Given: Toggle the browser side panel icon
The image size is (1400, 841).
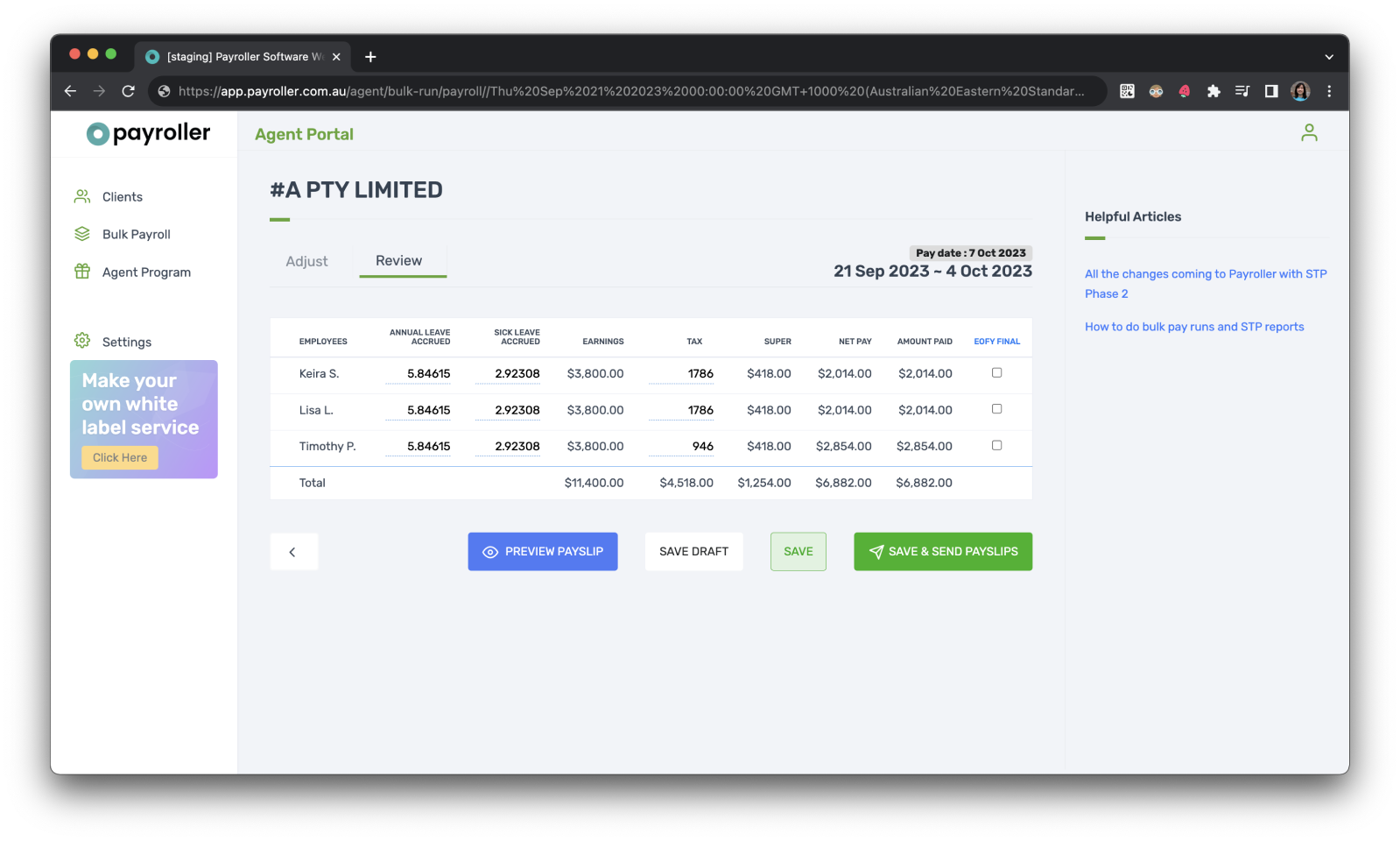Looking at the screenshot, I should [x=1271, y=91].
